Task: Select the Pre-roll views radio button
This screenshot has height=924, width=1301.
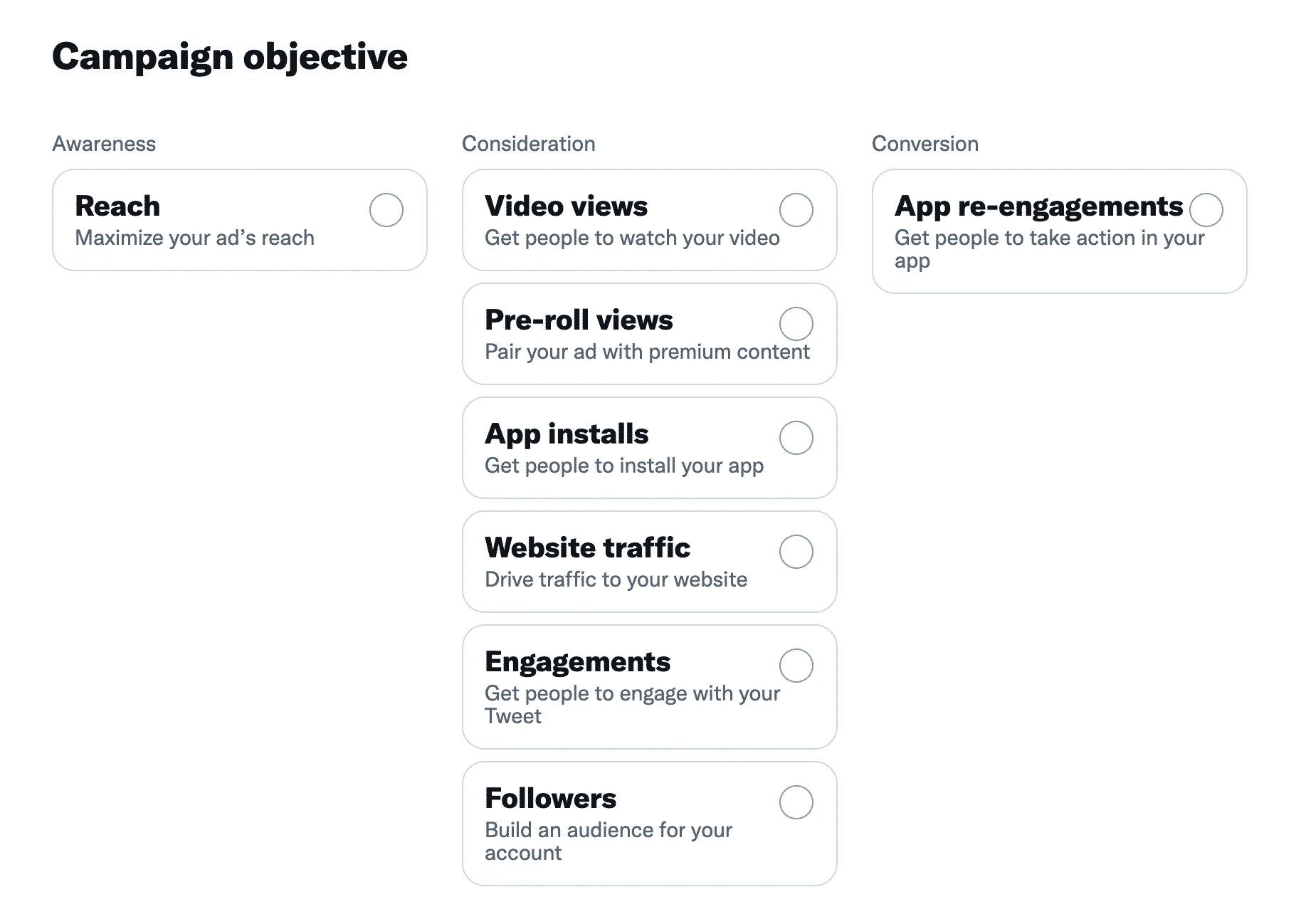Action: point(795,324)
